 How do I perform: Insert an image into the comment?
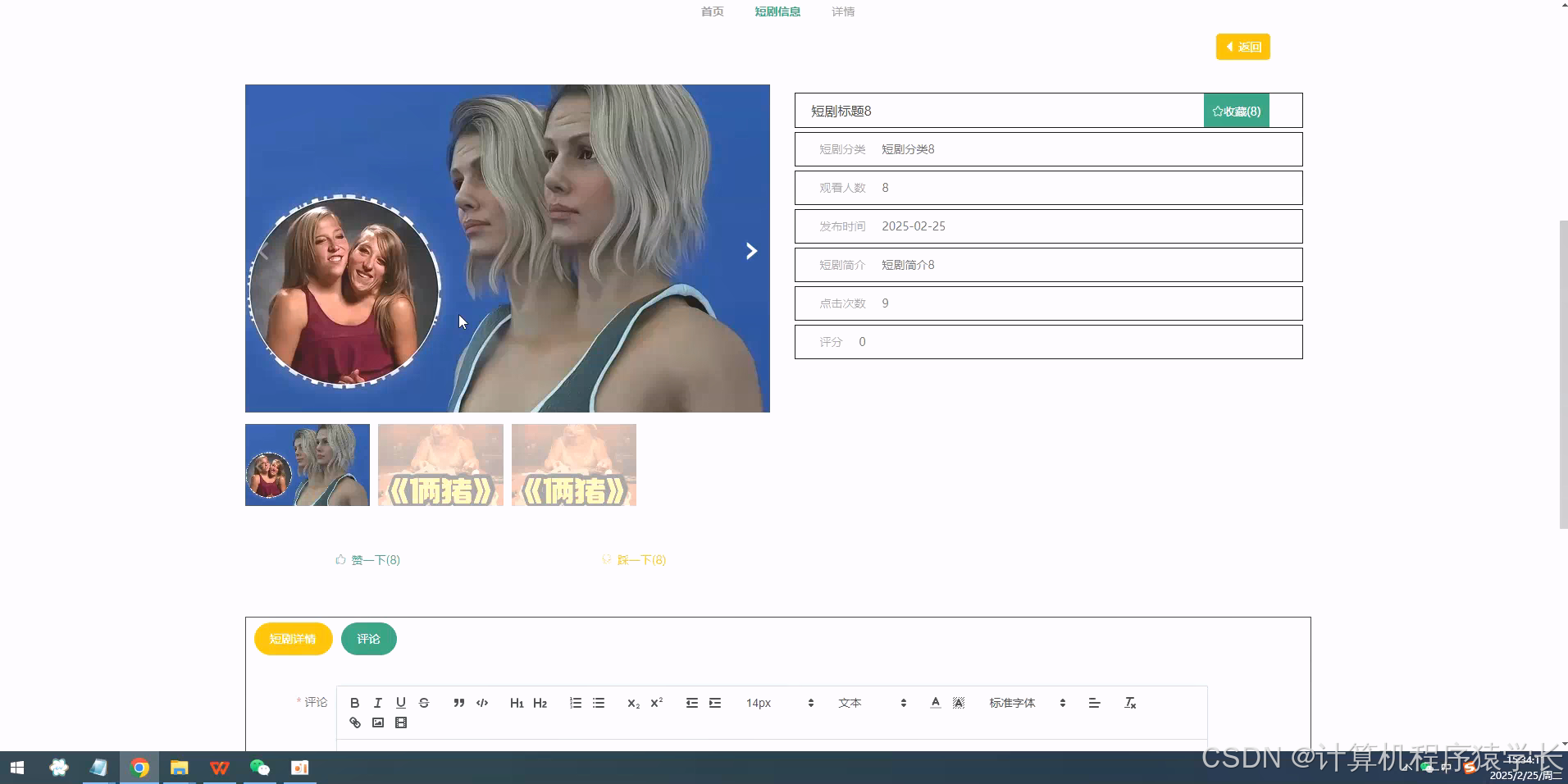click(377, 722)
